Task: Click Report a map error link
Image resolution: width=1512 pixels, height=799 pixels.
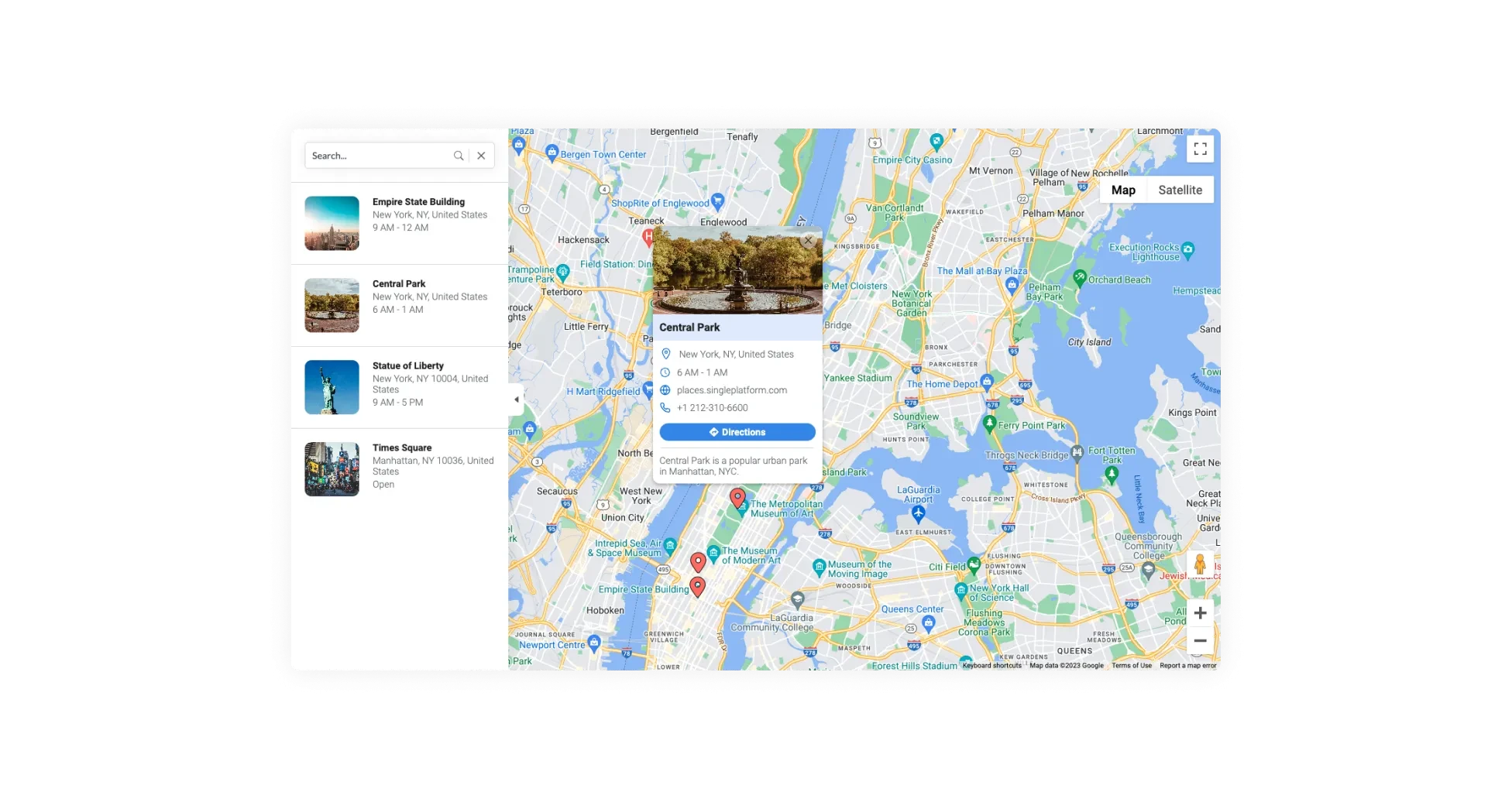Action: (1188, 665)
